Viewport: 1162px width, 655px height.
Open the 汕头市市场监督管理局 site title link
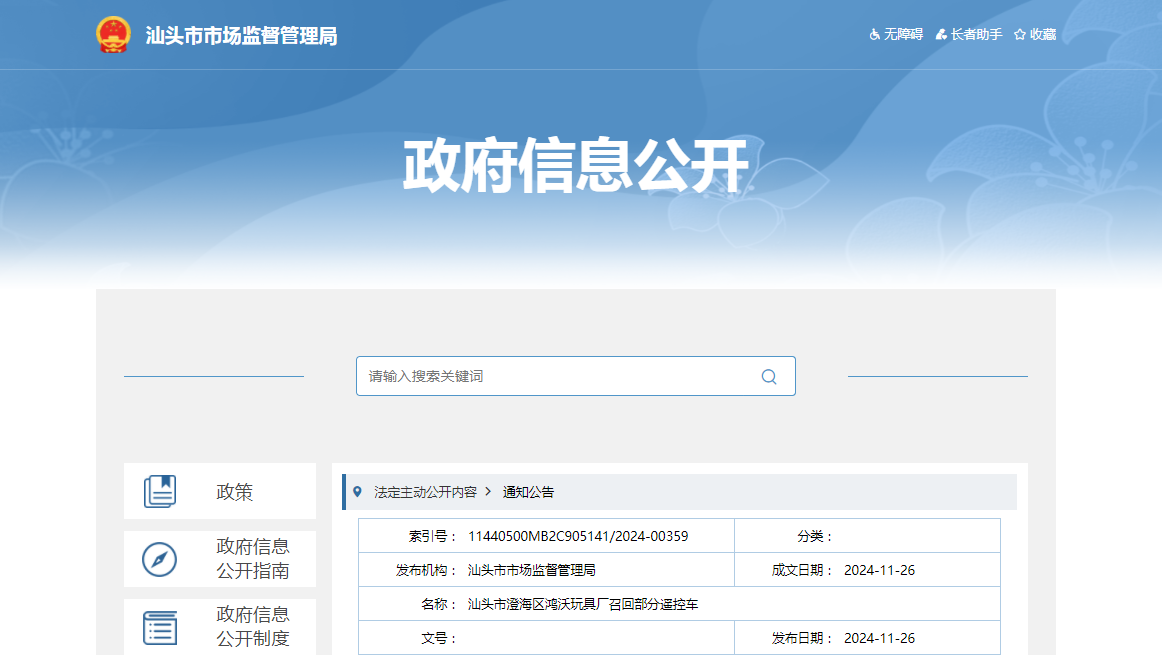[x=241, y=36]
